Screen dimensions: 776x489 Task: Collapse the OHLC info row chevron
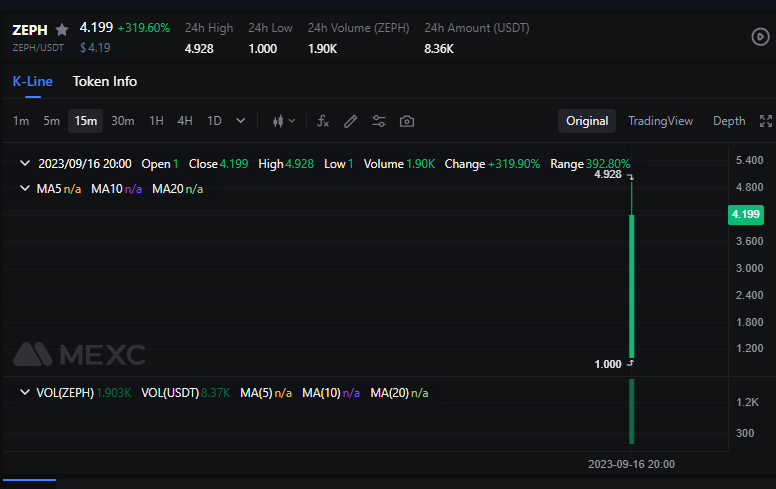(x=25, y=163)
